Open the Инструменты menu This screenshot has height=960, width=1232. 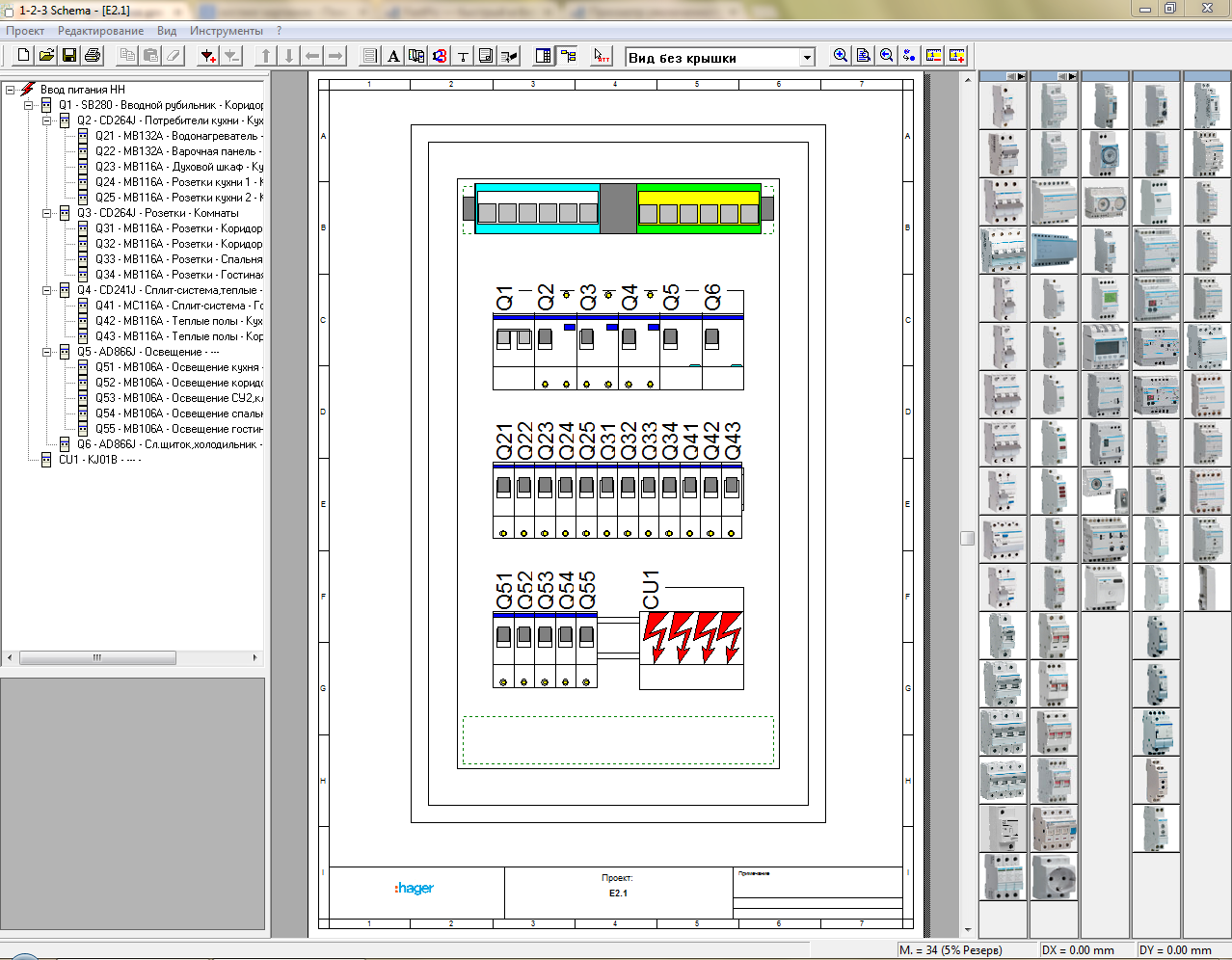pyautogui.click(x=226, y=31)
